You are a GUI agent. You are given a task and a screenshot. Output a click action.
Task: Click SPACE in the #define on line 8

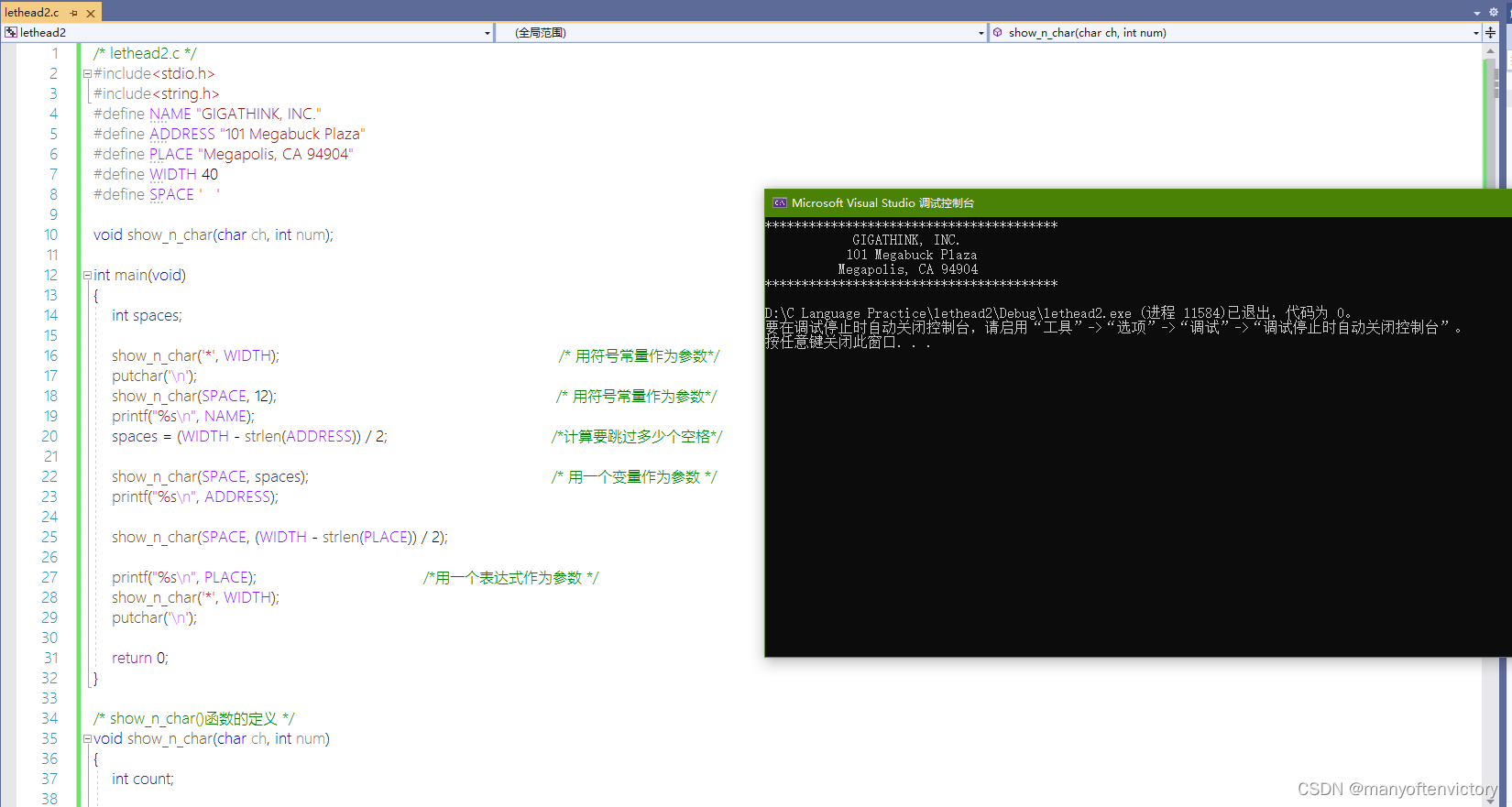171,194
